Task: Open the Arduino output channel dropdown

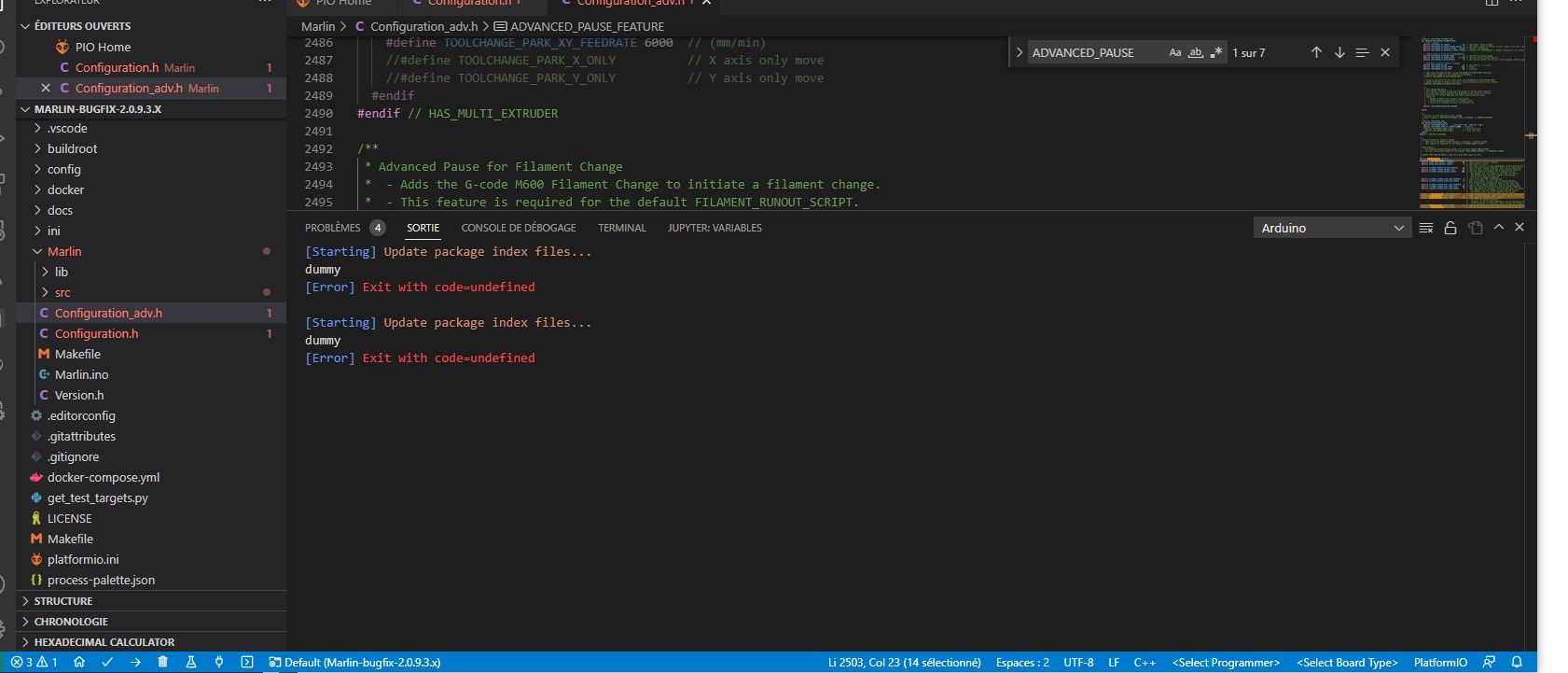Action: [x=1331, y=228]
